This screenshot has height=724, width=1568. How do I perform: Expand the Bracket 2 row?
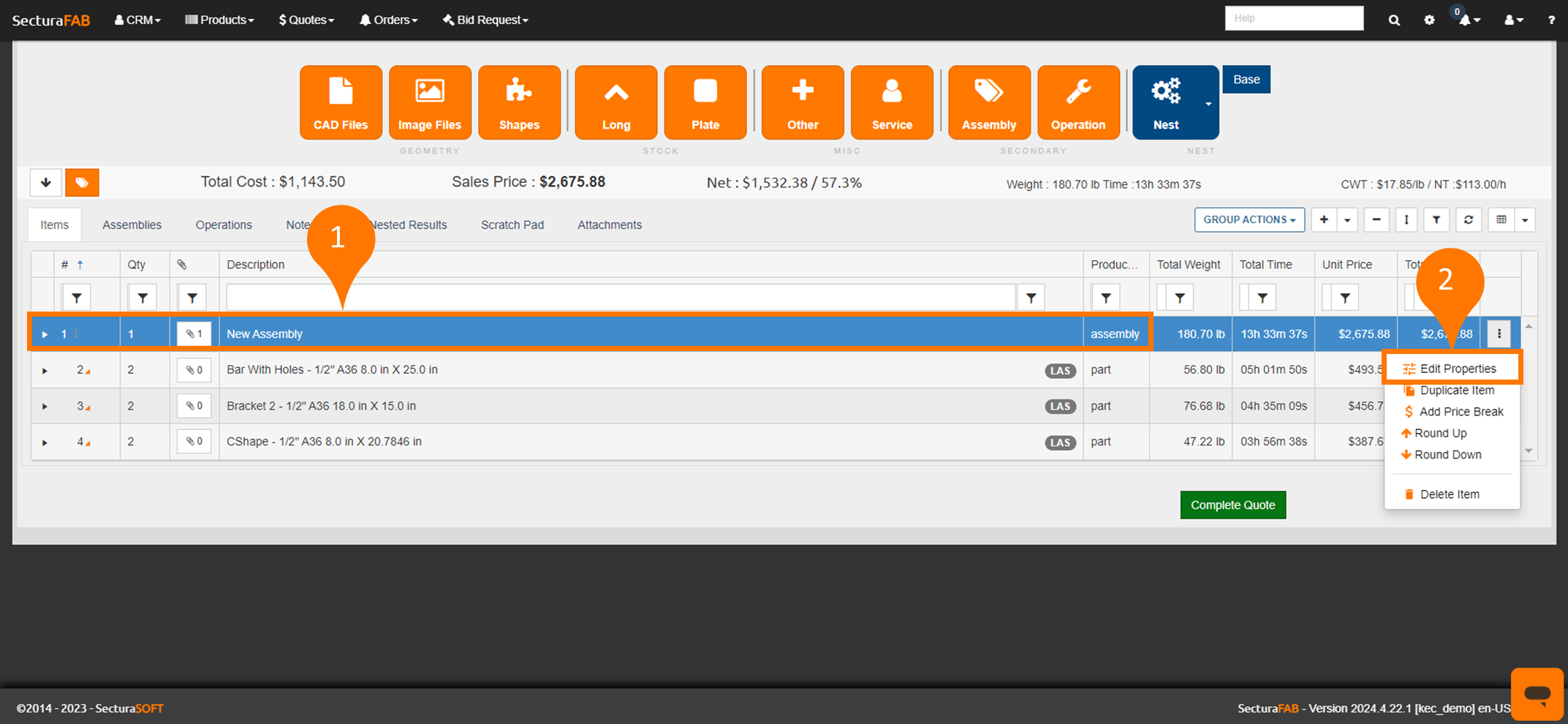point(45,407)
